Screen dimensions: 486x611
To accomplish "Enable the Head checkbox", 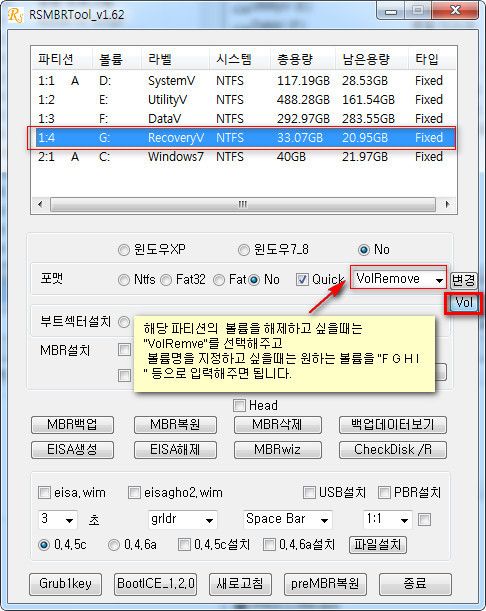I will click(239, 405).
